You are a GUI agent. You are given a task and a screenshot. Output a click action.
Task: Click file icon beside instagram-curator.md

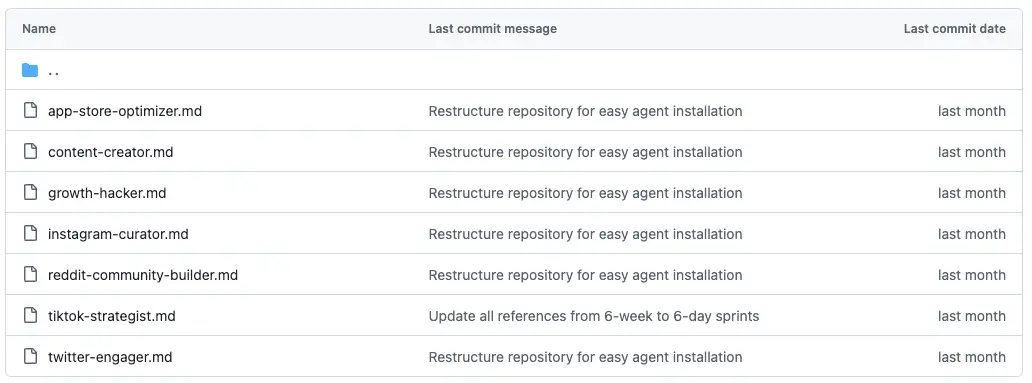(30, 234)
